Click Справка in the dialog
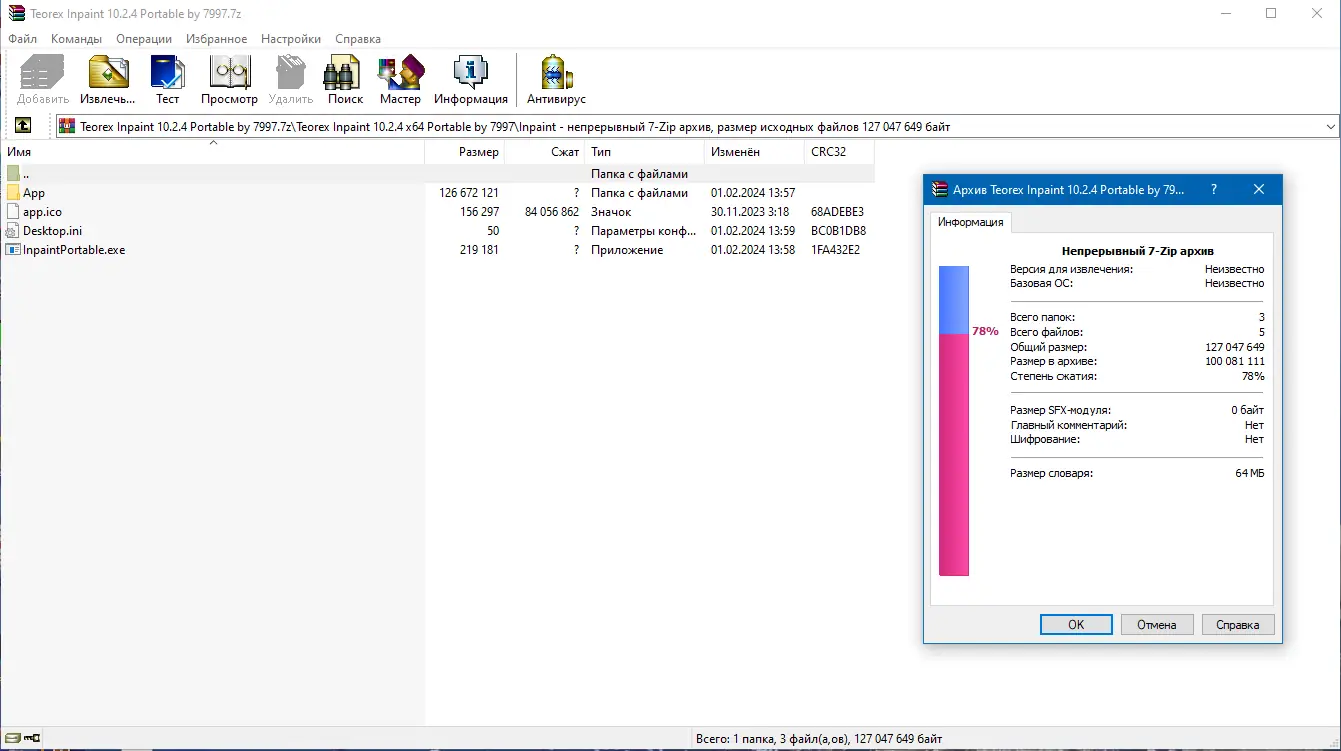1341x751 pixels. point(1237,624)
